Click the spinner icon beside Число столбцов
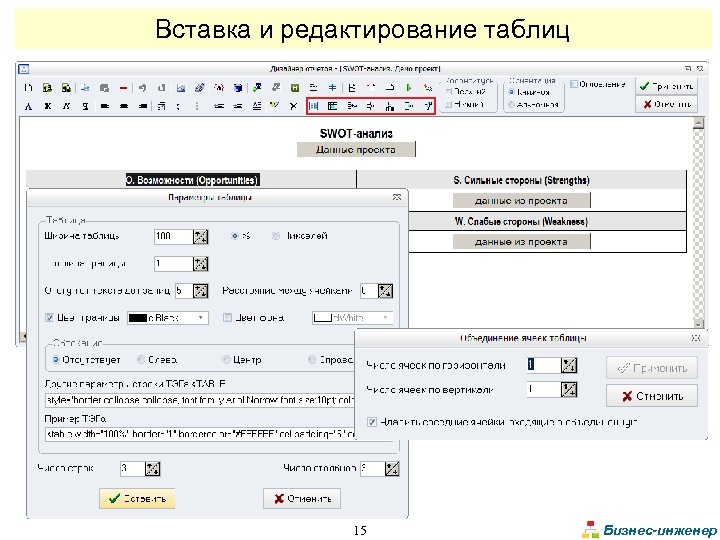The image size is (720, 540). [392, 469]
